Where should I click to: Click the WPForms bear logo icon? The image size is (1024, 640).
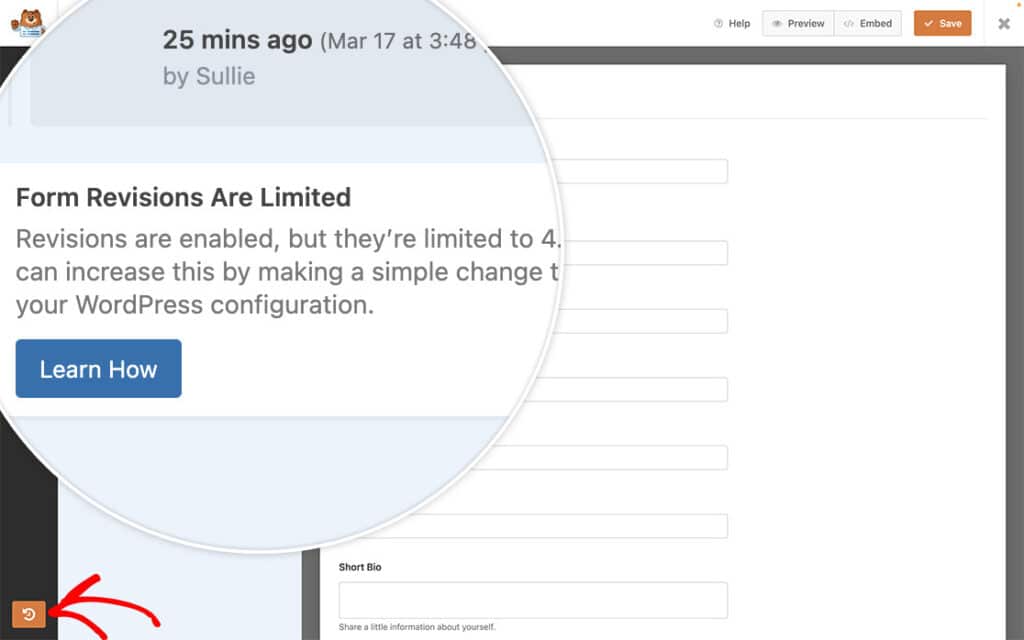pyautogui.click(x=28, y=22)
